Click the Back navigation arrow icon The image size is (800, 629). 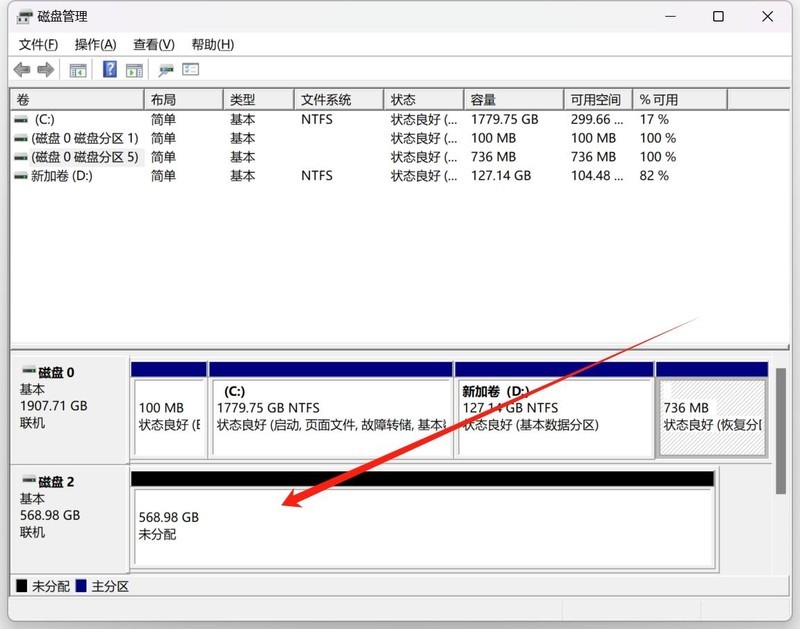(21, 69)
